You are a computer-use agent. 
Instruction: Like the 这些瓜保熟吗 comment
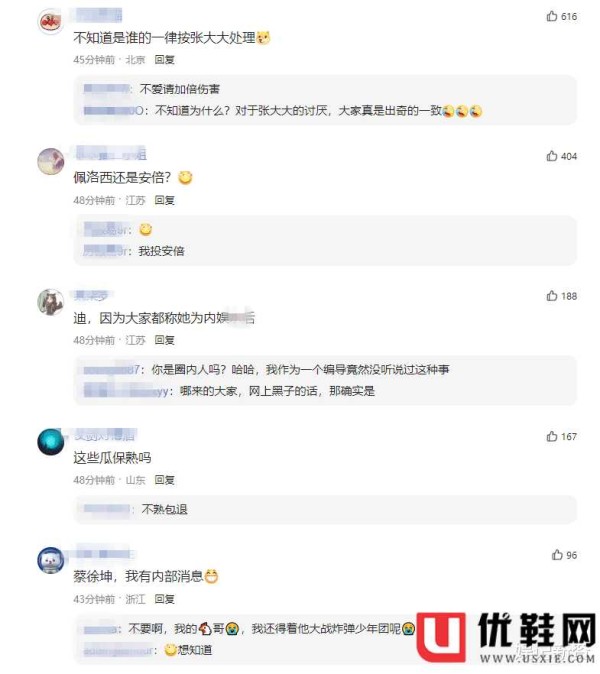pos(552,436)
